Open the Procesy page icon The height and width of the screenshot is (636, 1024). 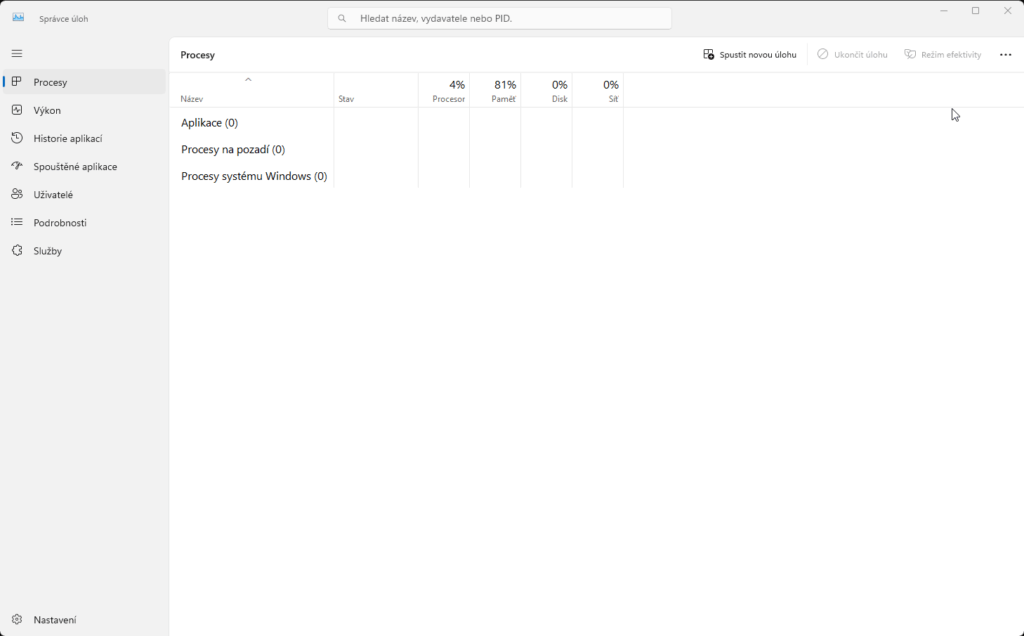17,82
